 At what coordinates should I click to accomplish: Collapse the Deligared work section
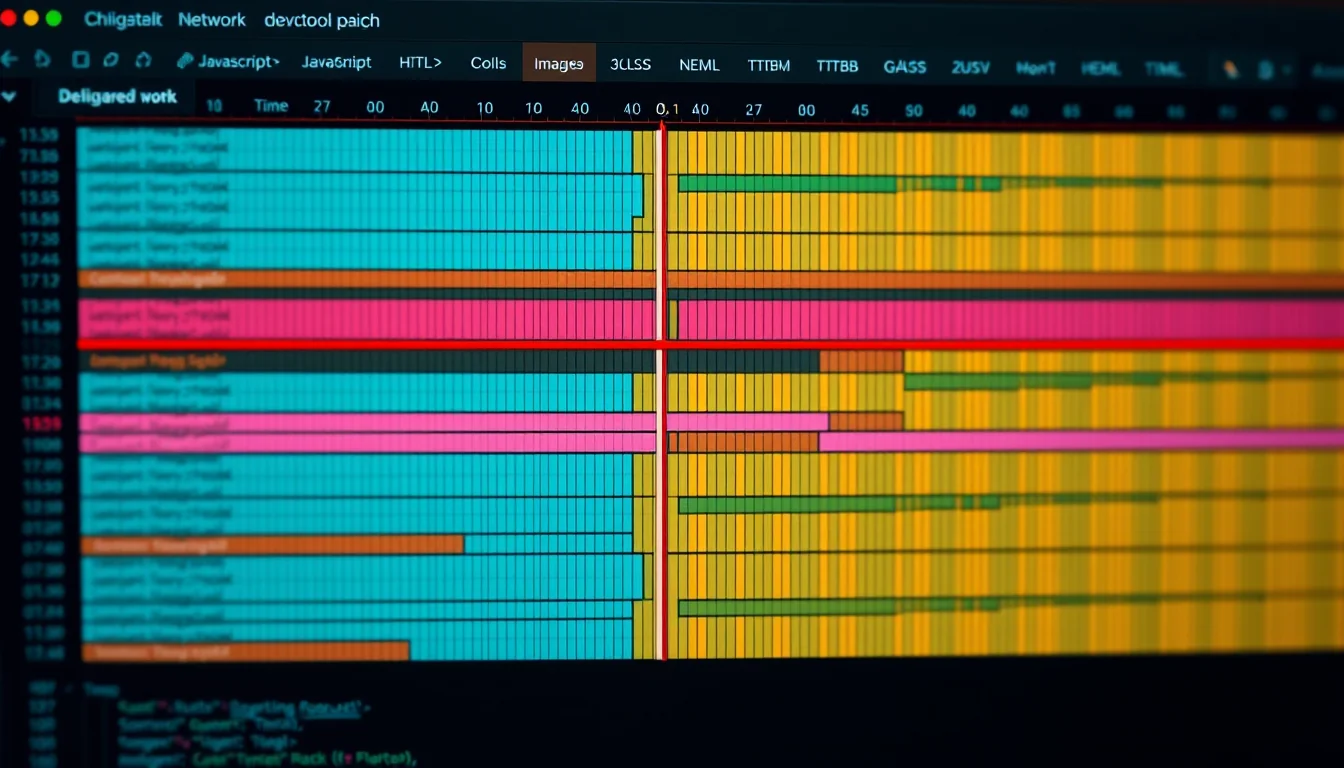(10, 96)
